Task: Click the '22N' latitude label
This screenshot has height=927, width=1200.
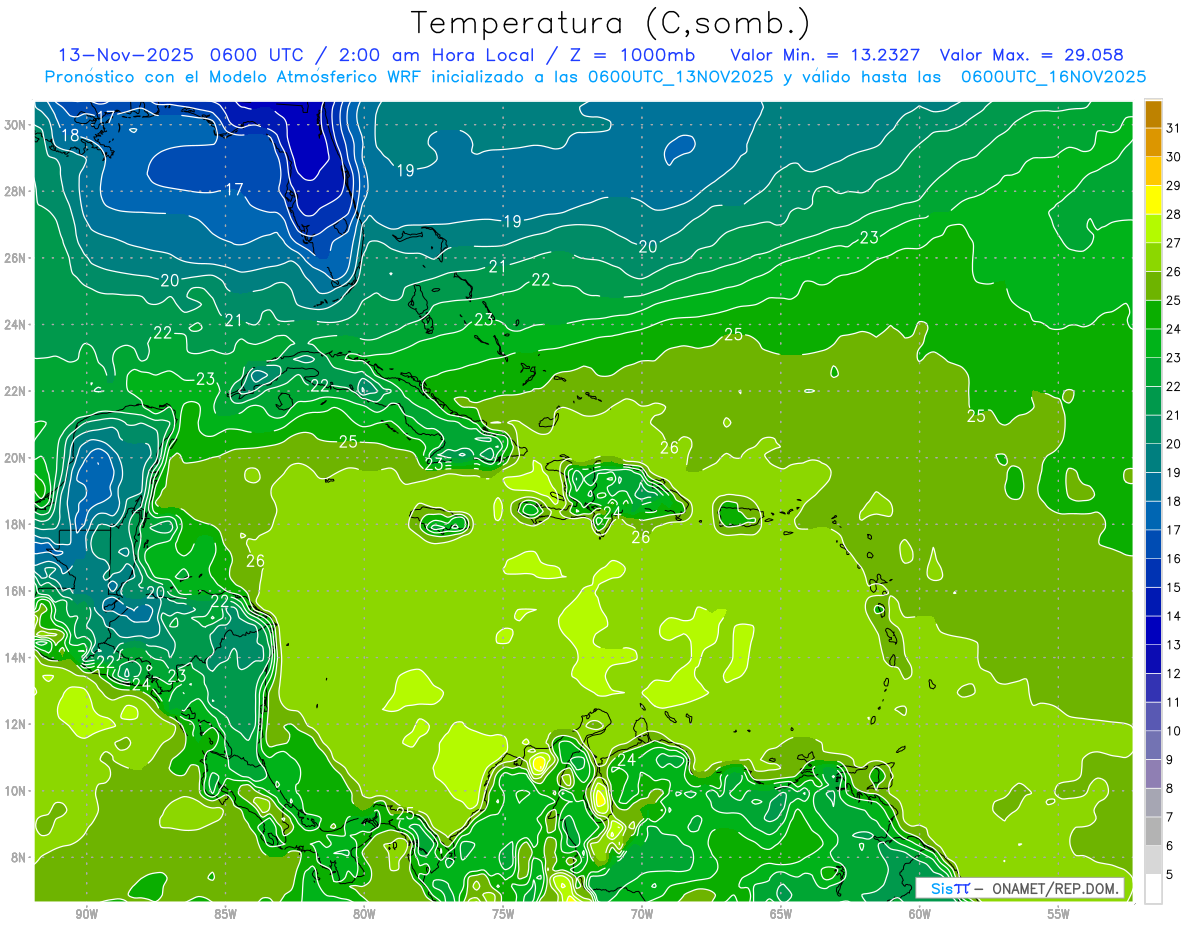Action: (x=15, y=391)
